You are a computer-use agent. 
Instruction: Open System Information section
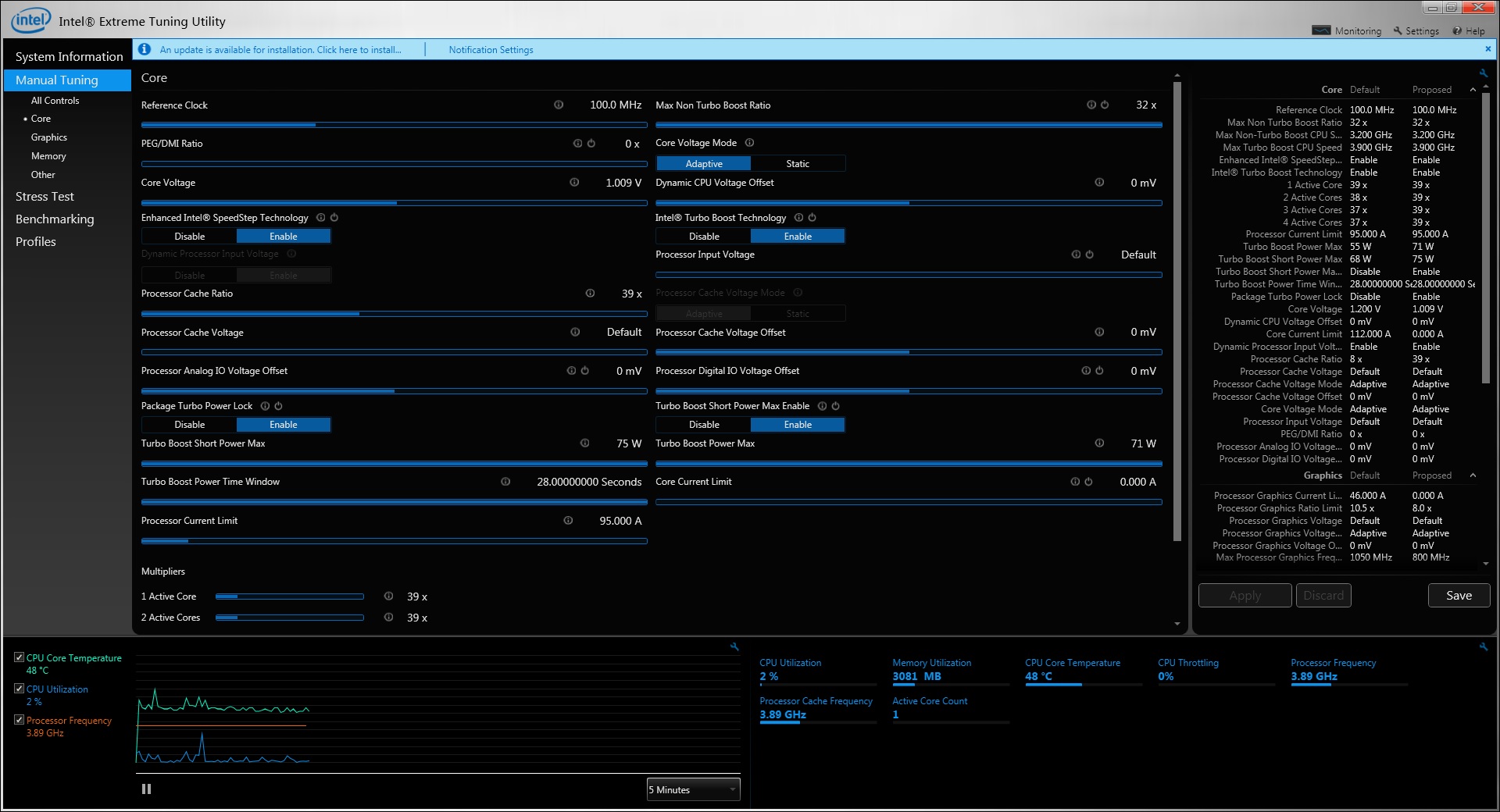pyautogui.click(x=69, y=57)
